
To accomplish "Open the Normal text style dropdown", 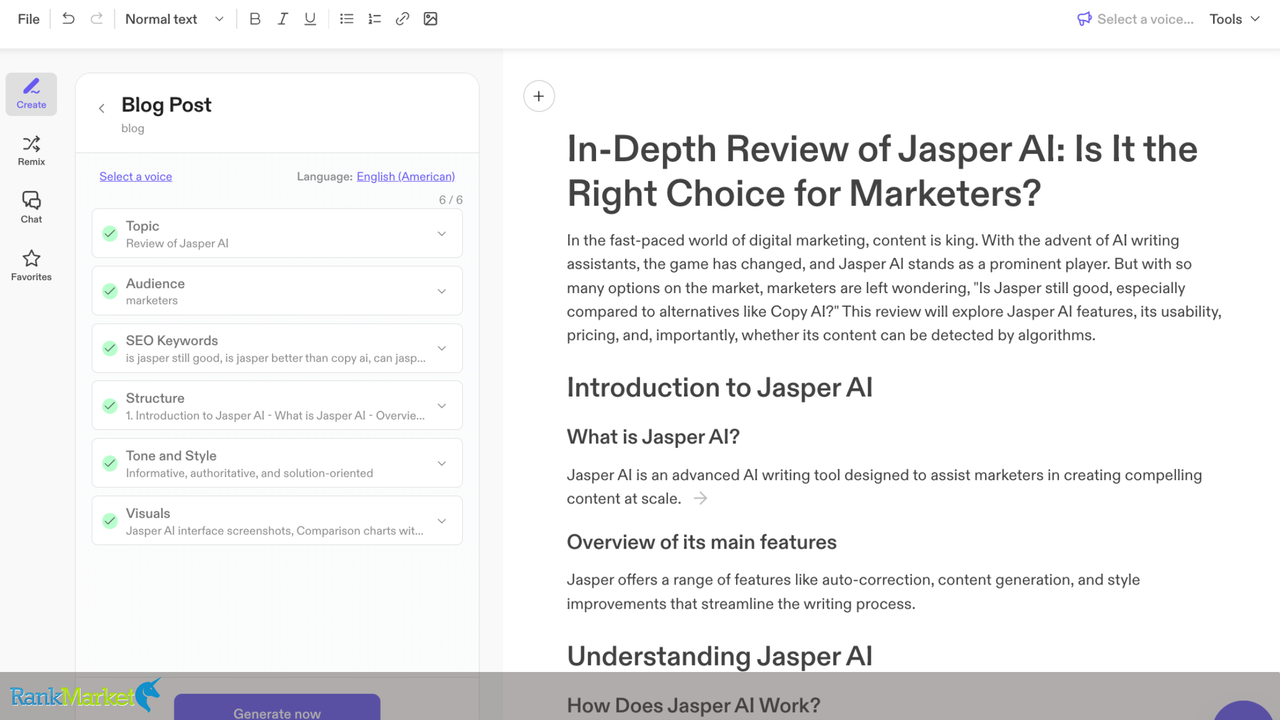I will [174, 19].
